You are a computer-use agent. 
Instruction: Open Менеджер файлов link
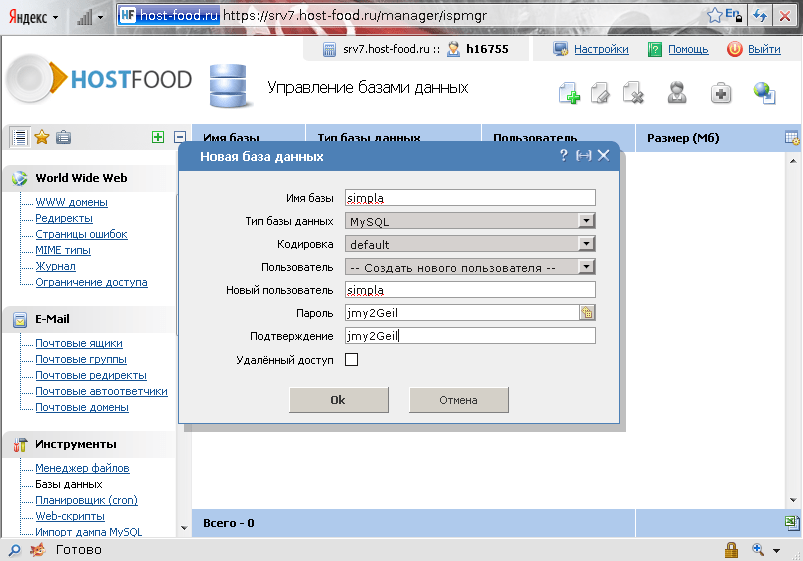[82, 468]
